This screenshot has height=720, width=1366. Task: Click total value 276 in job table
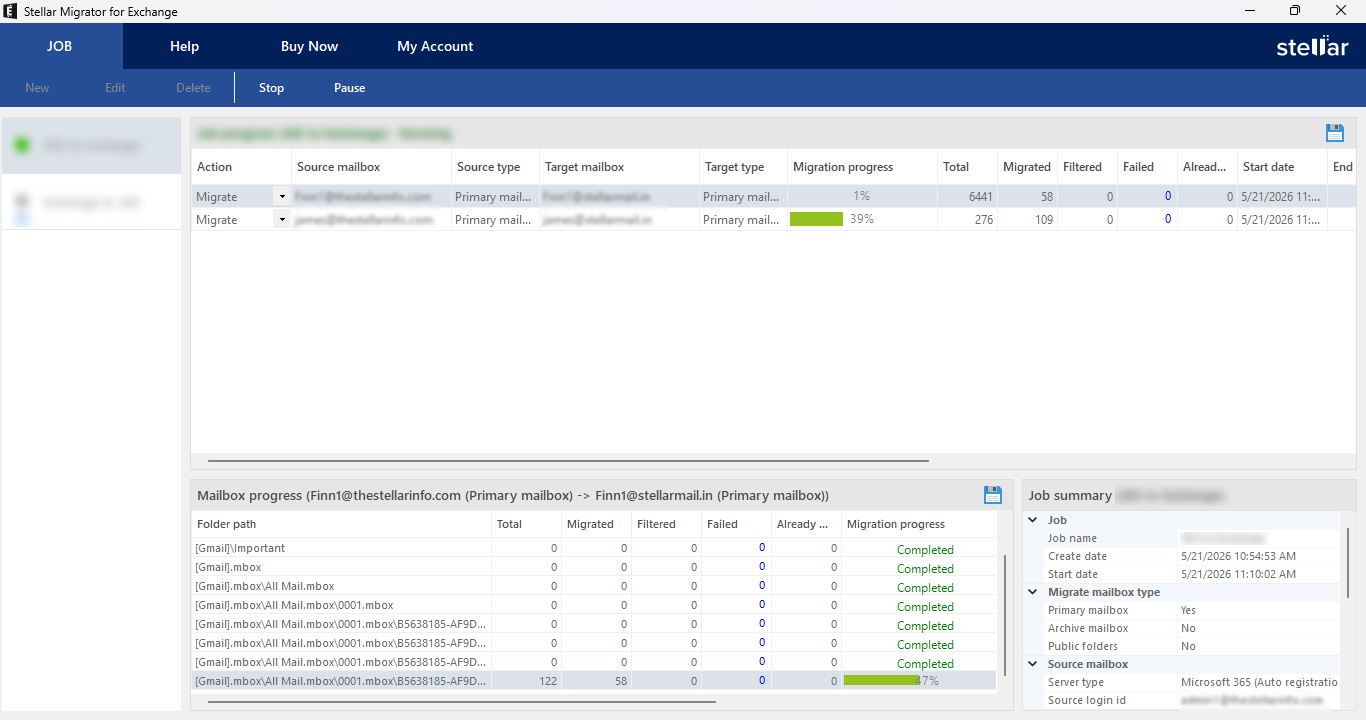(984, 220)
